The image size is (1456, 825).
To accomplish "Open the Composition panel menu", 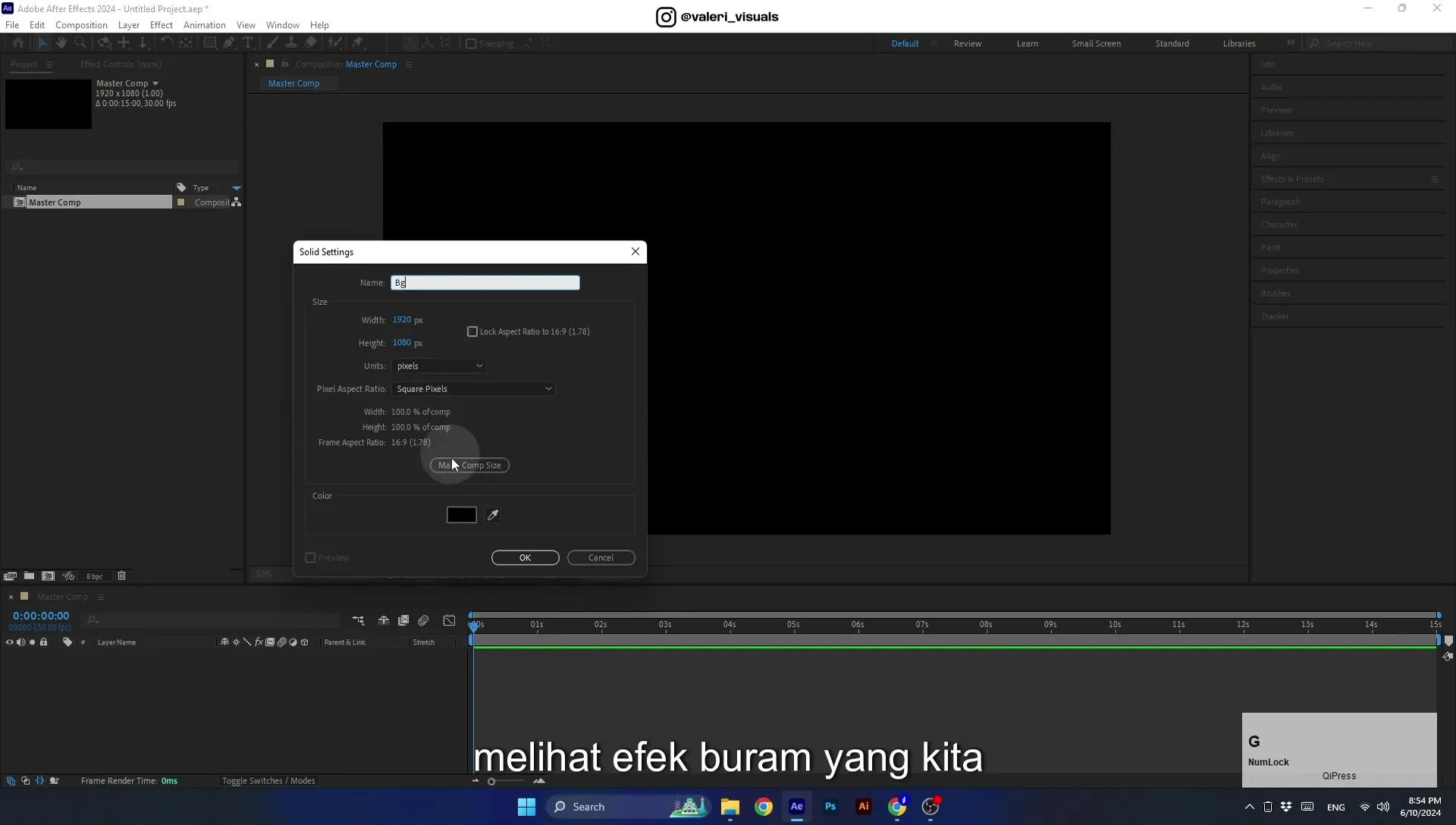I will pos(409,64).
